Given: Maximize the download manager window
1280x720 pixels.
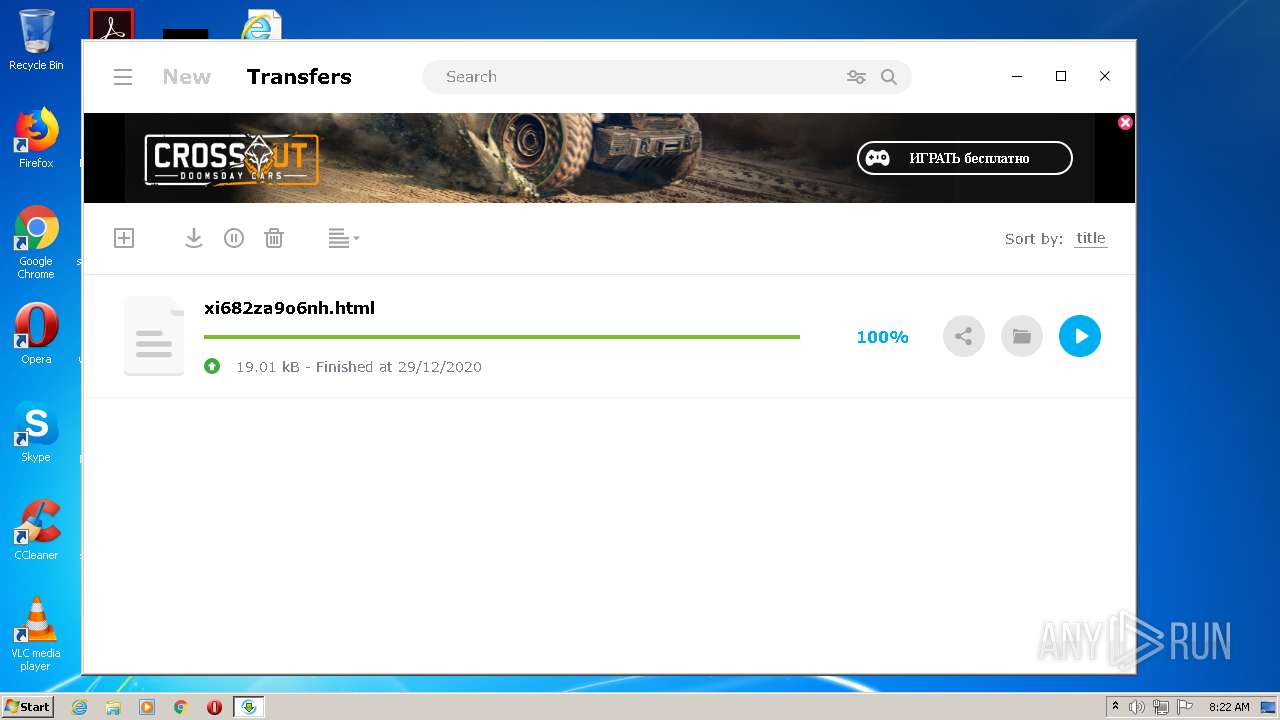Looking at the screenshot, I should pos(1061,76).
